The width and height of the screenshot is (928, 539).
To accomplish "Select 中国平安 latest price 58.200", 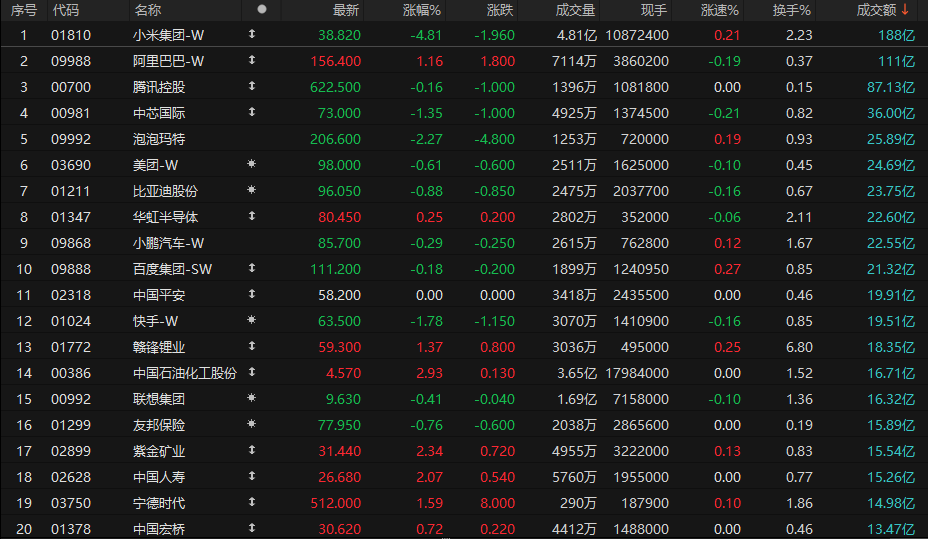I will [339, 295].
